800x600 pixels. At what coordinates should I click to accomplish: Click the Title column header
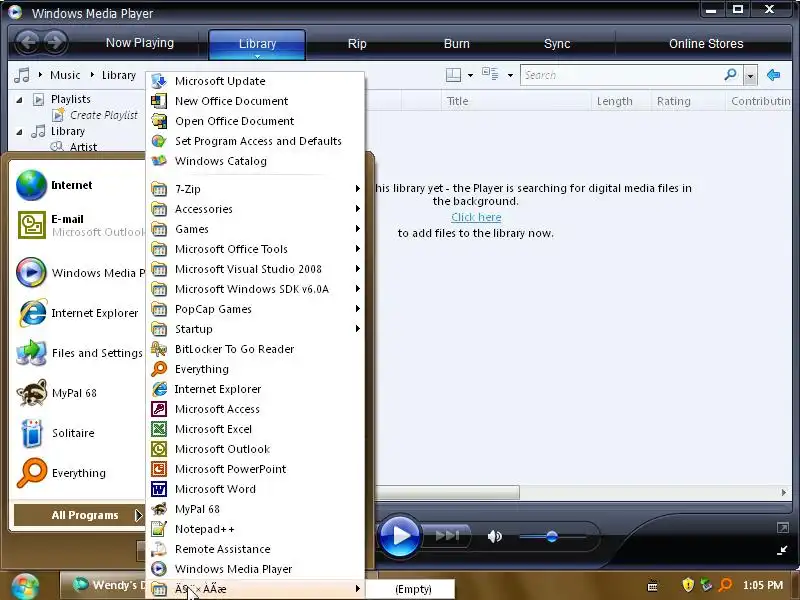516,101
